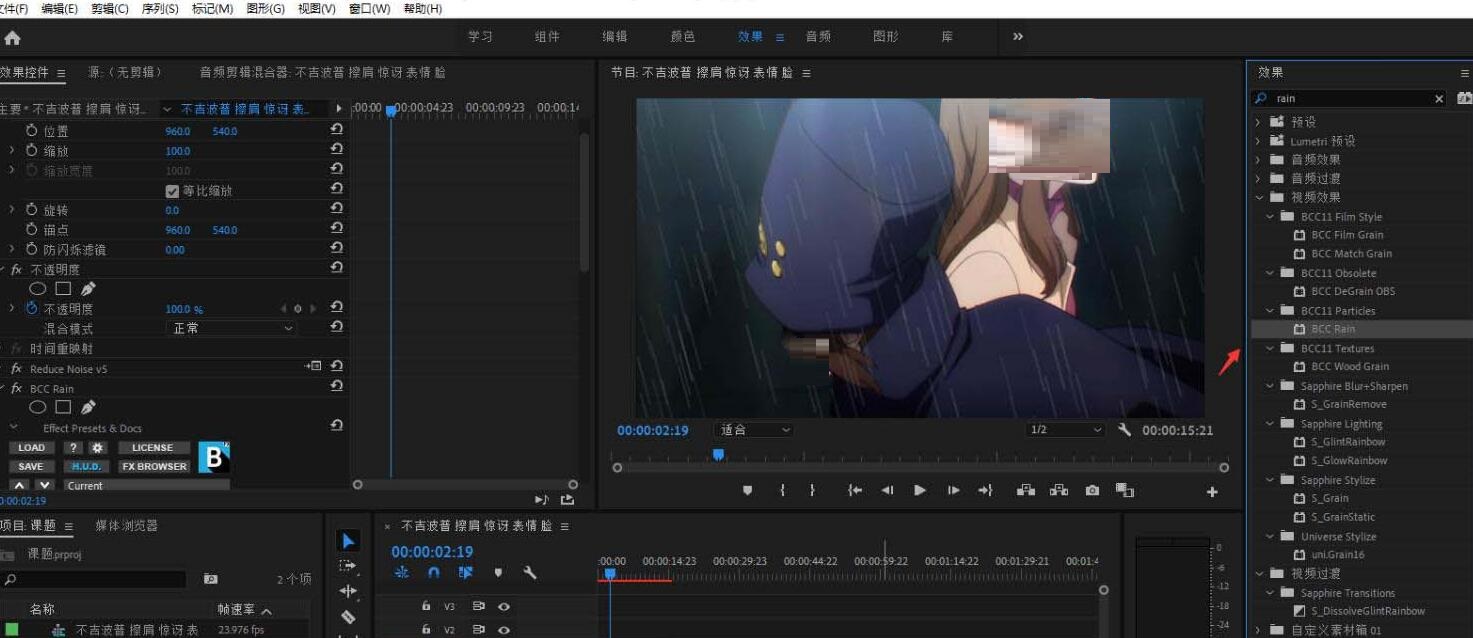Expand the 自定义素材箱 01 bin

click(1258, 630)
